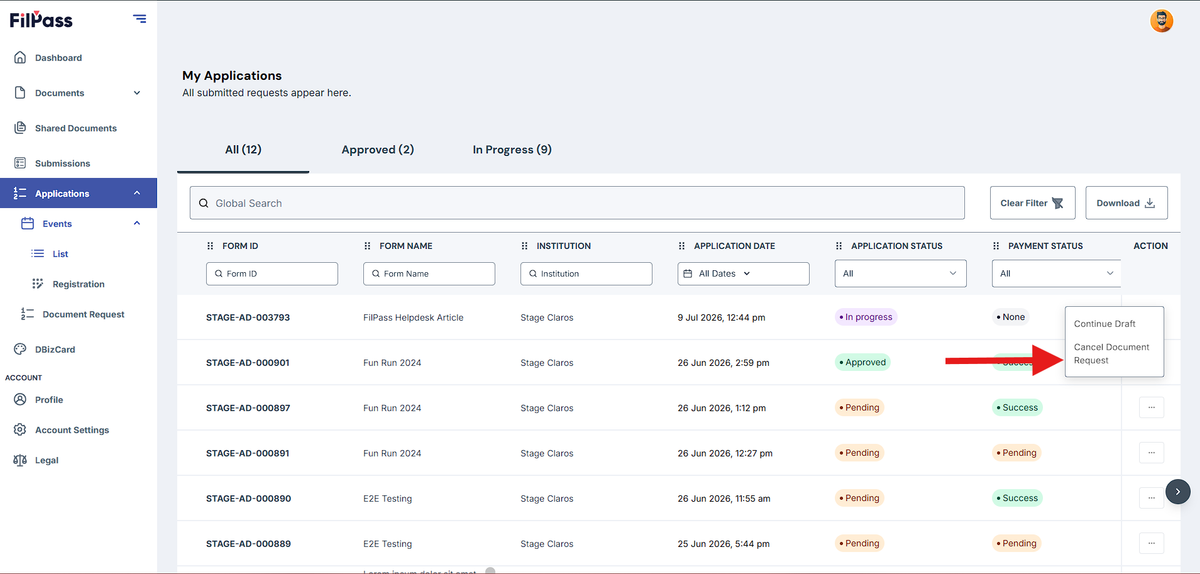
Task: Open the All Dates filter dropdown
Action: [743, 273]
